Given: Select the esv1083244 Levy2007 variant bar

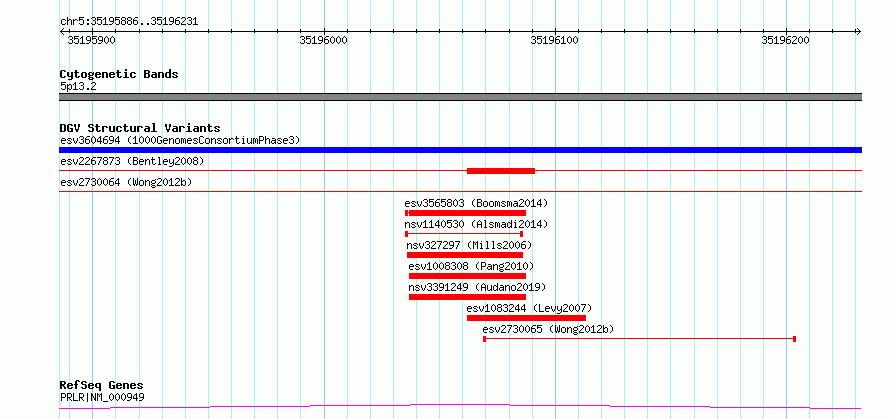Looking at the screenshot, I should click(x=526, y=318).
